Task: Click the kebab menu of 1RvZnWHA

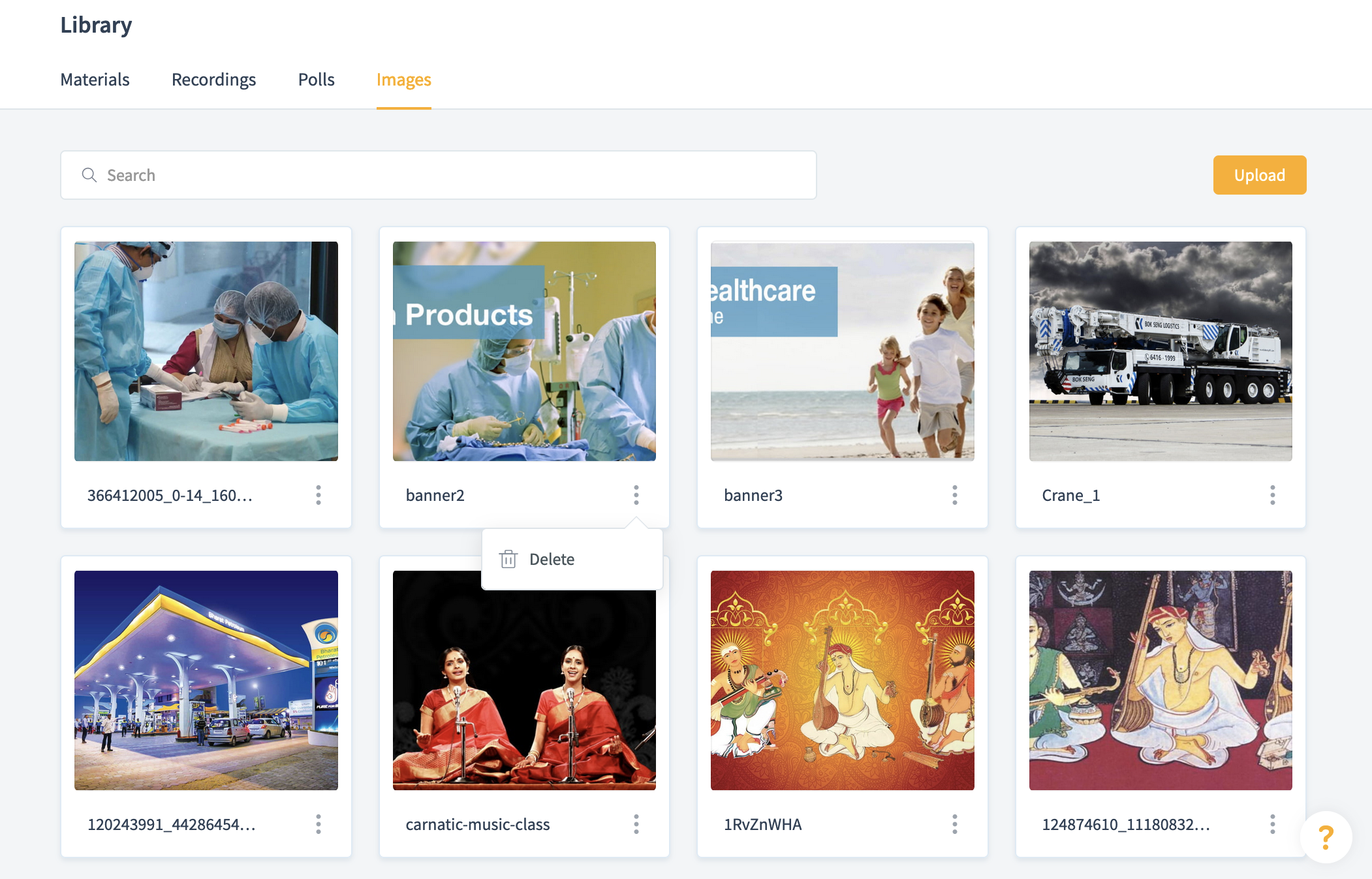Action: click(954, 824)
